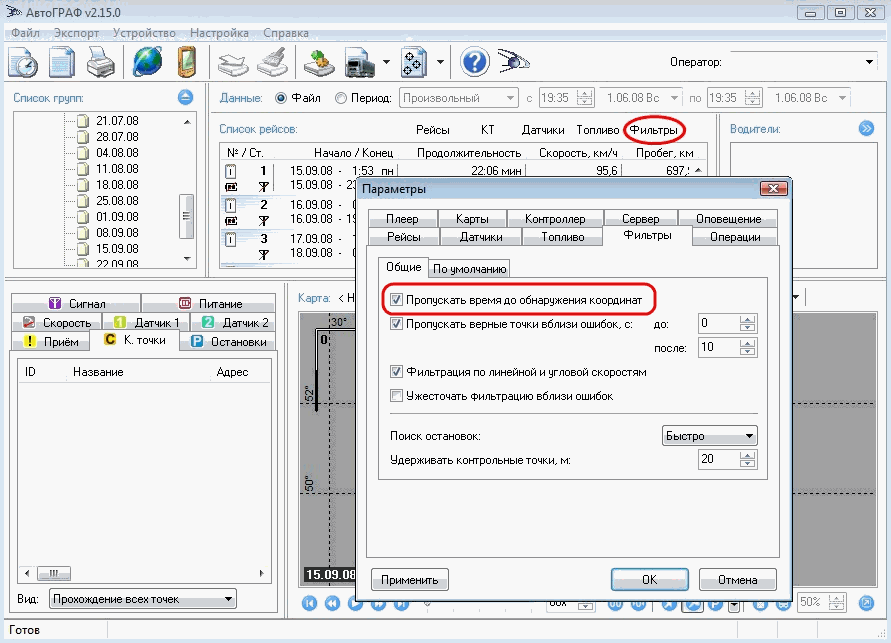891x643 pixels.
Task: Expand the Оператор dropdown list
Action: [868, 62]
